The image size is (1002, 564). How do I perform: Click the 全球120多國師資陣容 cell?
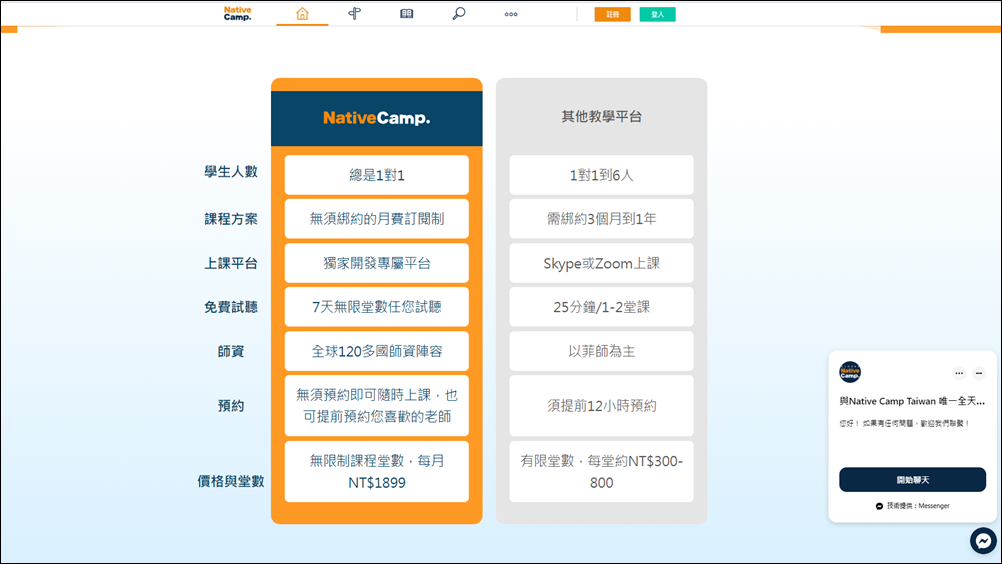pos(376,351)
